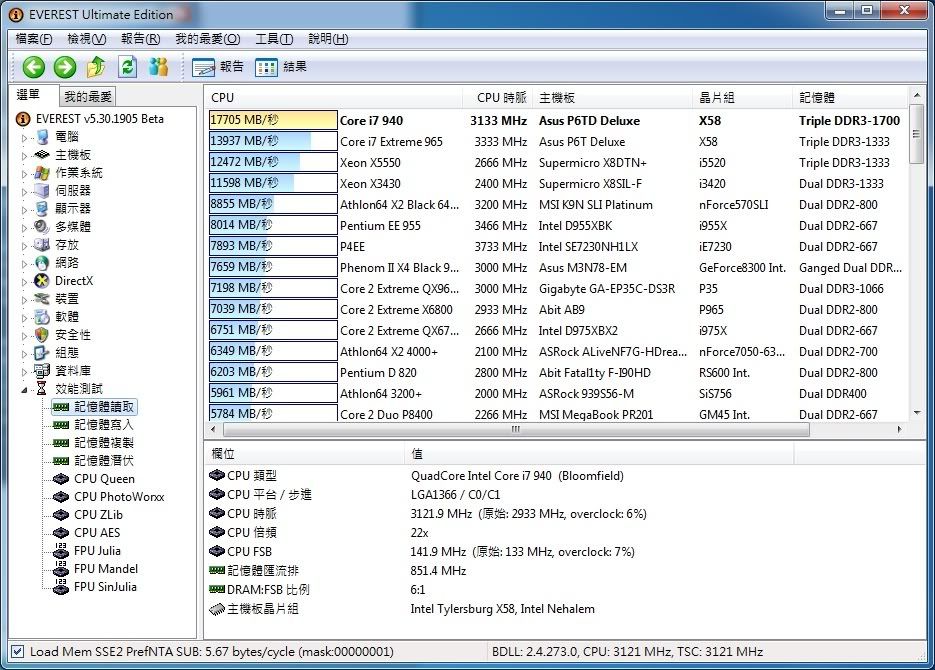The image size is (935, 670).
Task: Select 記憶體複製 memory copy benchmark
Action: click(x=104, y=443)
